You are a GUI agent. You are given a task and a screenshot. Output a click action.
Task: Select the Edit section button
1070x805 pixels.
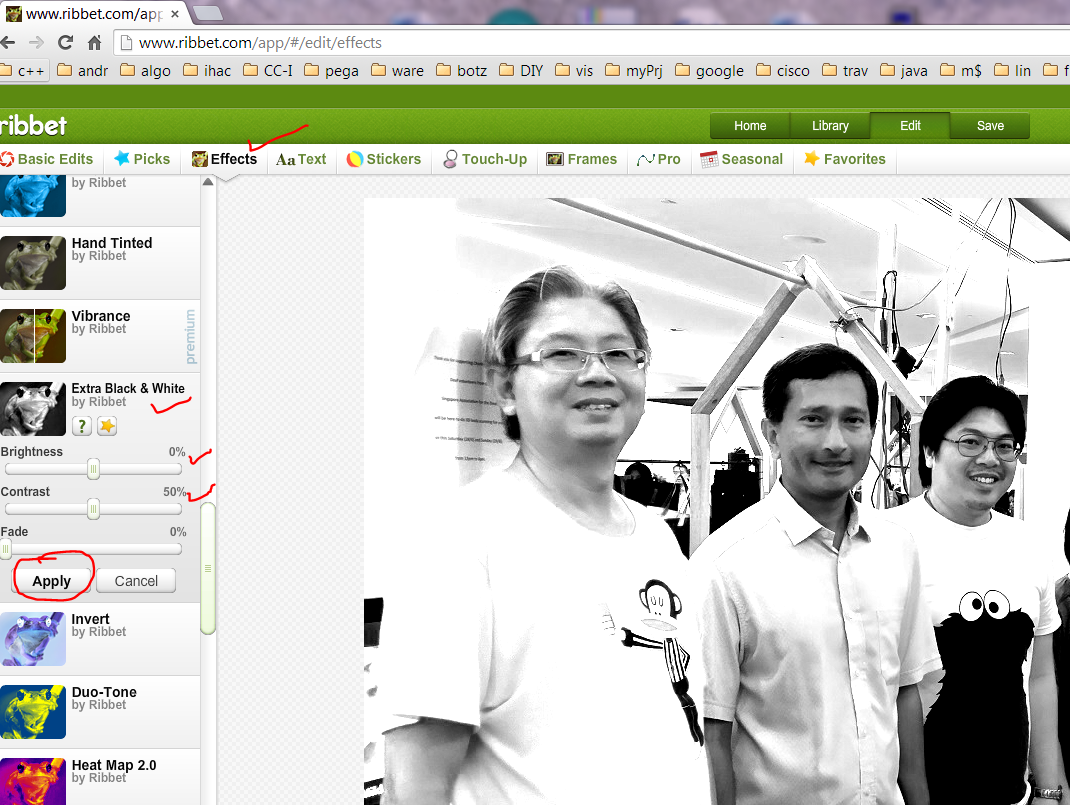[x=910, y=126]
